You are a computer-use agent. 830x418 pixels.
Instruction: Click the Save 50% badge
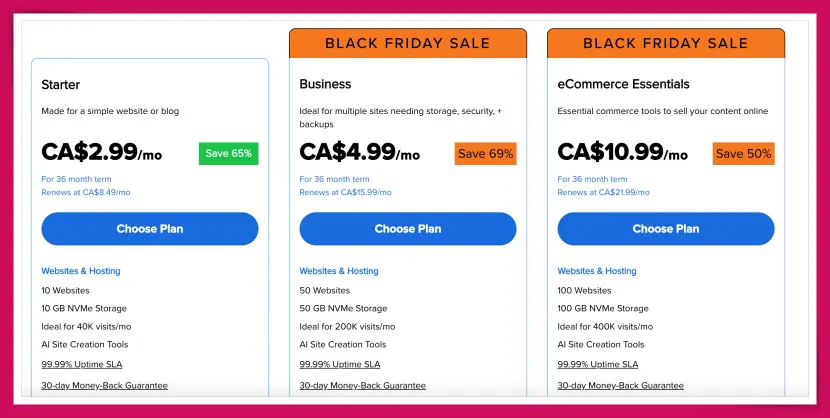tap(743, 153)
